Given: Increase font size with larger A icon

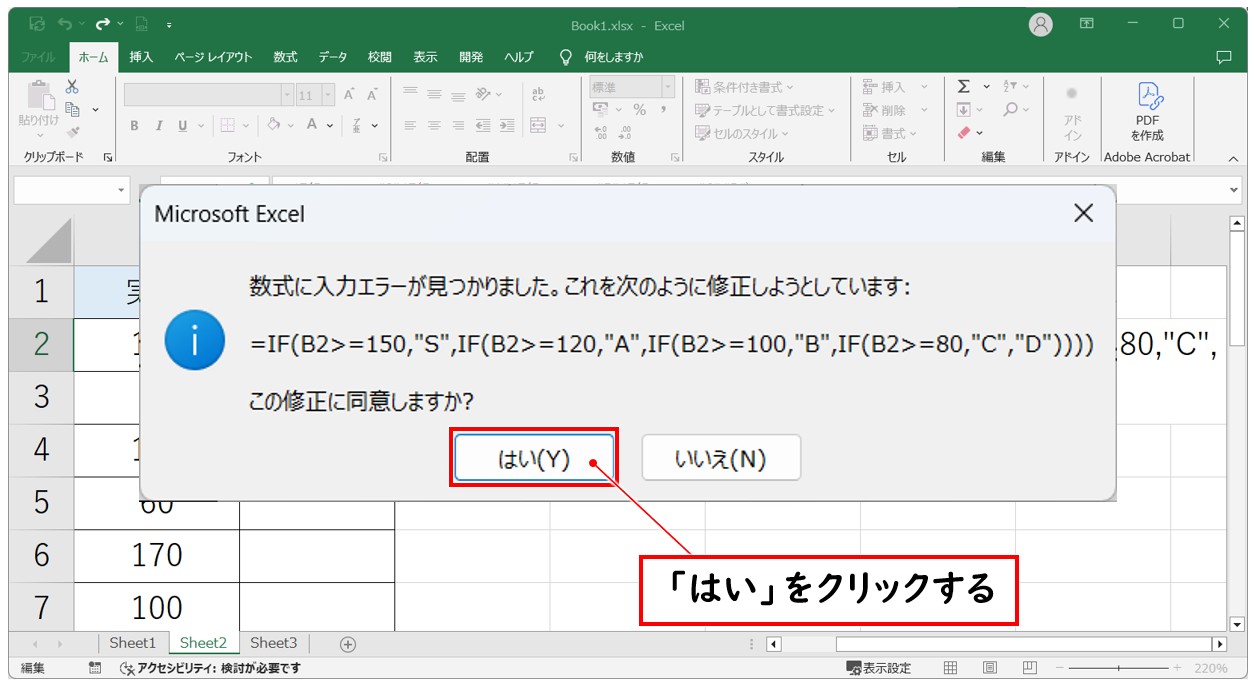Looking at the screenshot, I should (349, 95).
